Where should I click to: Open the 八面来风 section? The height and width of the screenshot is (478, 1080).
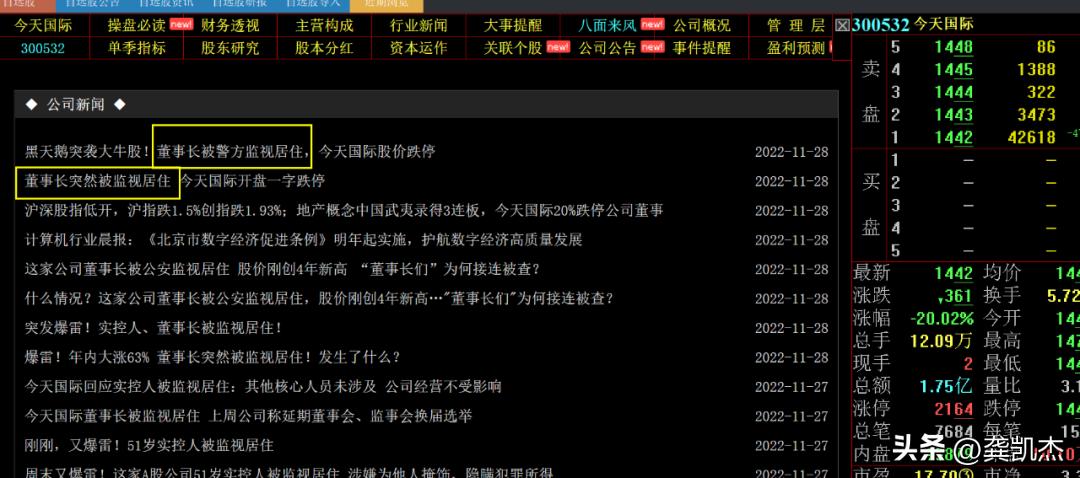(608, 26)
